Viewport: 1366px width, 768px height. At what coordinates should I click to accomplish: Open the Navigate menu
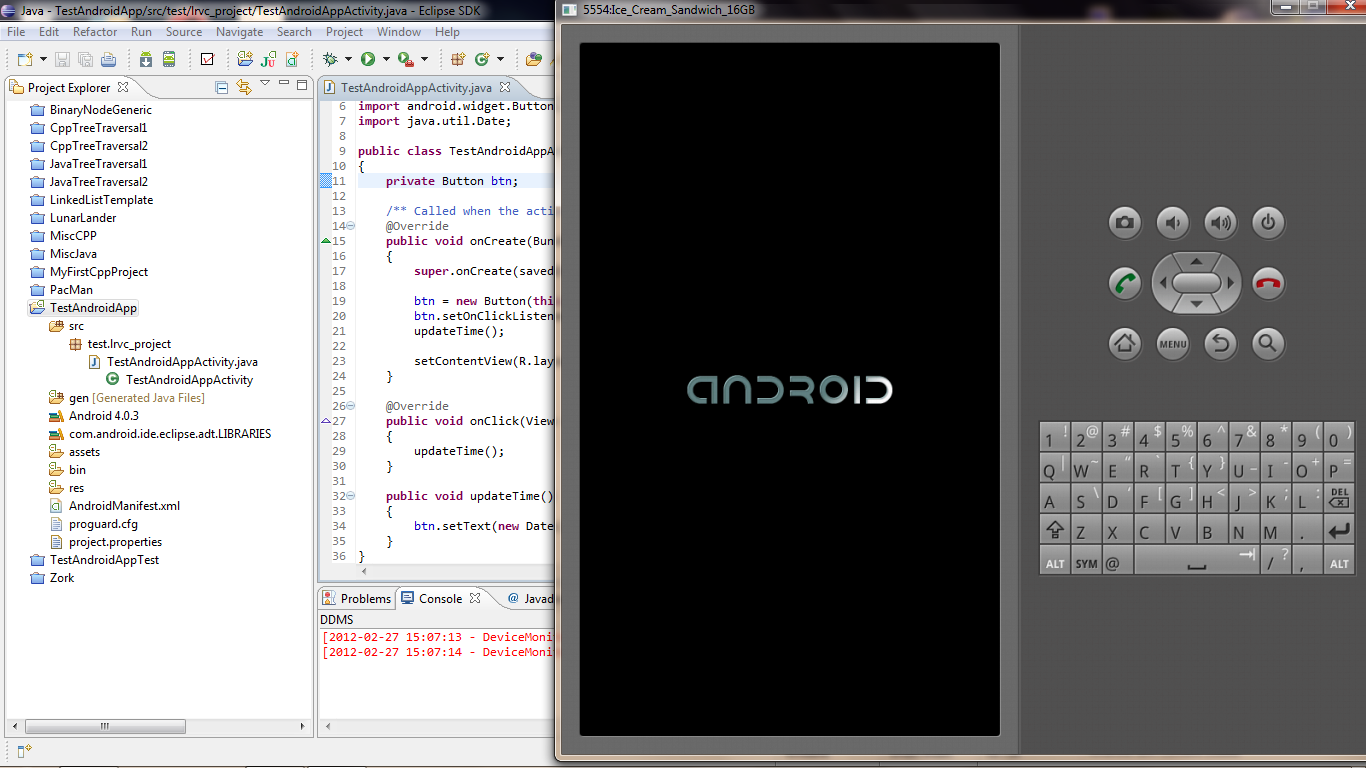tap(240, 32)
